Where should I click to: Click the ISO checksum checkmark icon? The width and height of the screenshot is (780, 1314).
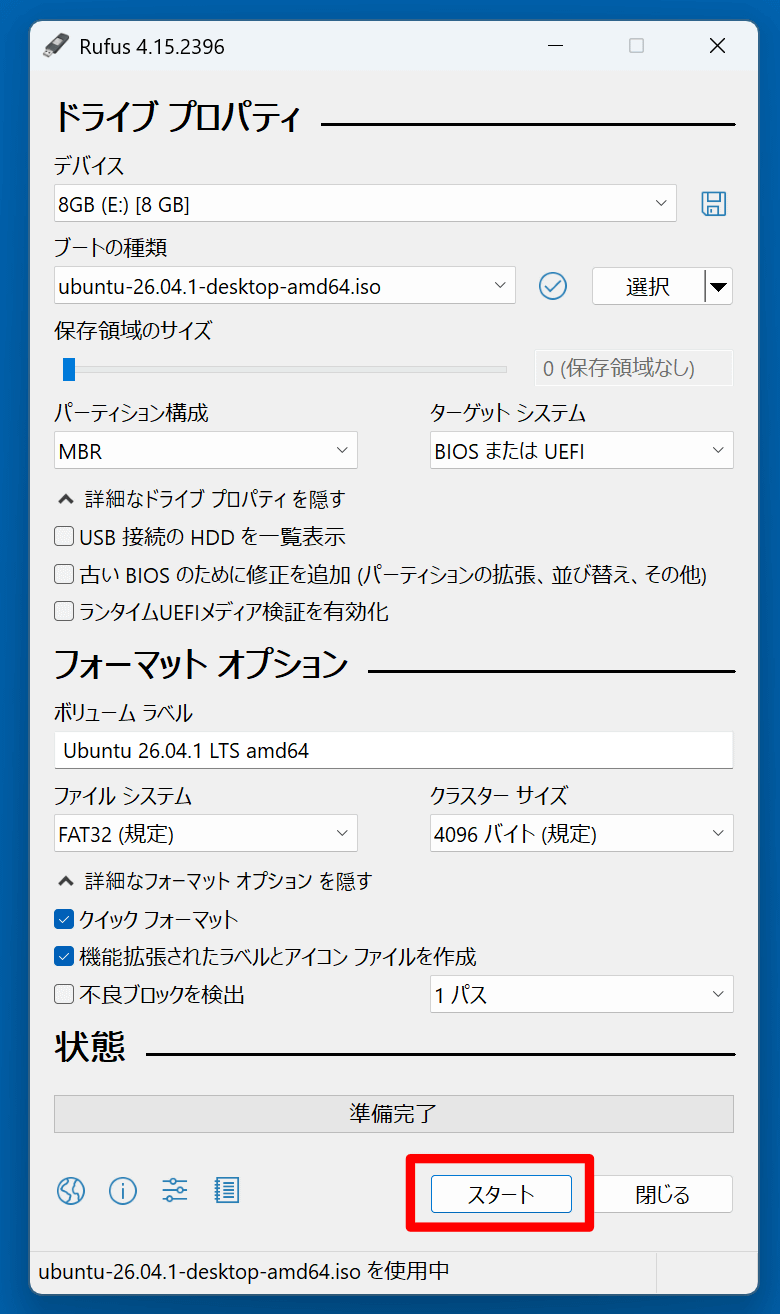pos(553,286)
